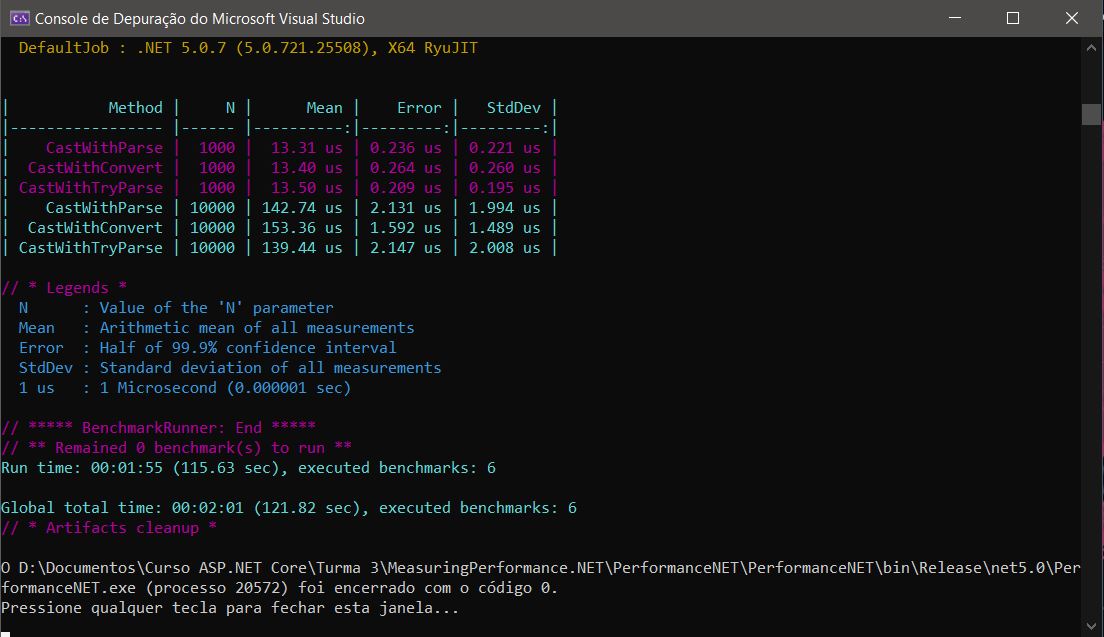Click the StdDev value '0.260 us'
The height and width of the screenshot is (637, 1104).
coord(505,168)
